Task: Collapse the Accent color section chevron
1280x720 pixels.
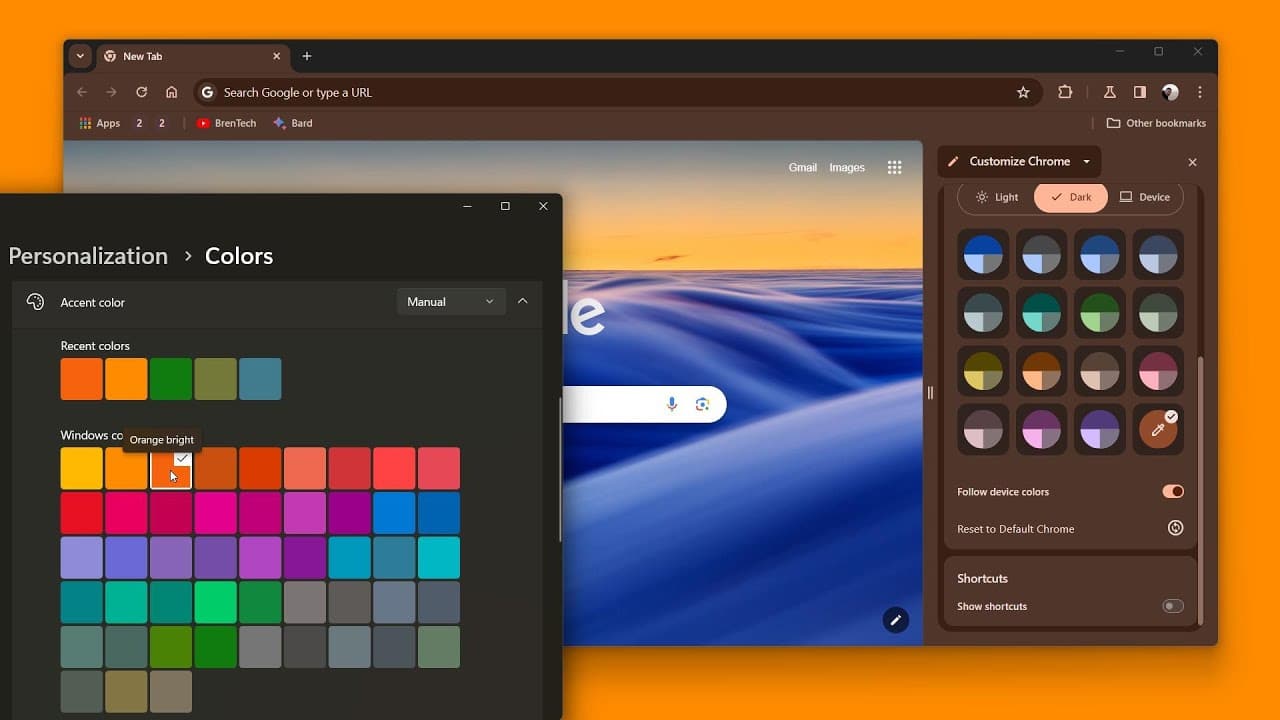Action: pyautogui.click(x=522, y=301)
